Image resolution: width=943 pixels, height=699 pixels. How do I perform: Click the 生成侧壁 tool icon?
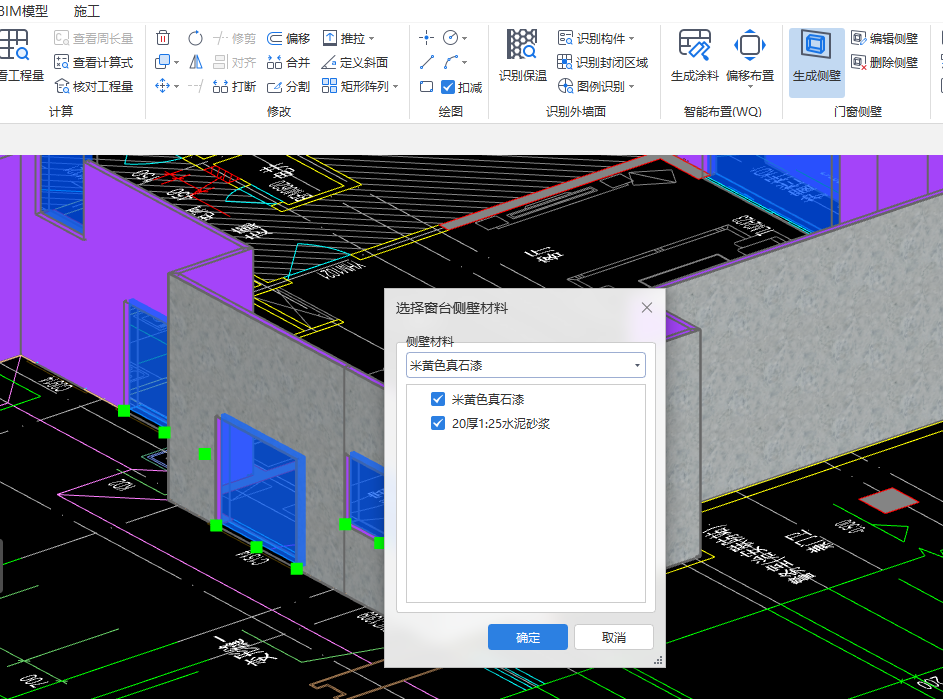click(816, 46)
